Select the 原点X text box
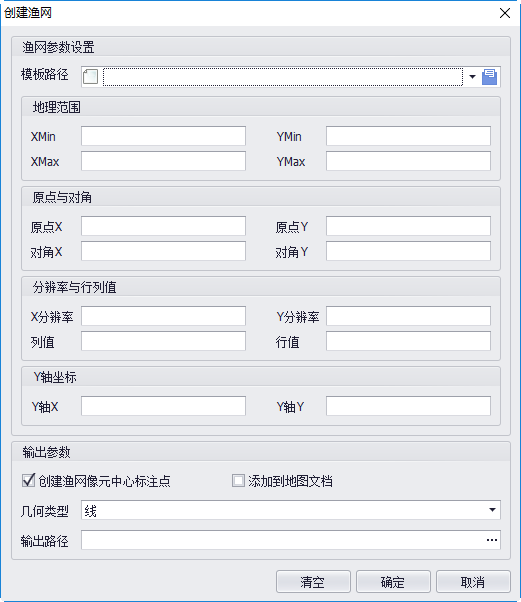 163,226
